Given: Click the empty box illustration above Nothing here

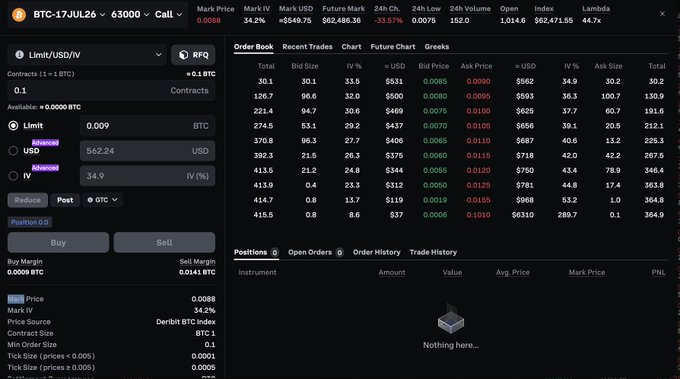Looking at the screenshot, I should 451,320.
